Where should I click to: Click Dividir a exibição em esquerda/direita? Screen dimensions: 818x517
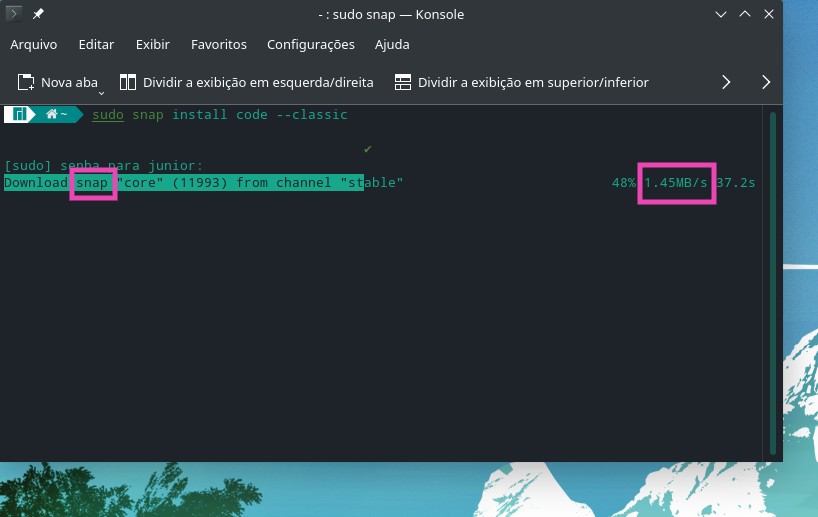(258, 82)
